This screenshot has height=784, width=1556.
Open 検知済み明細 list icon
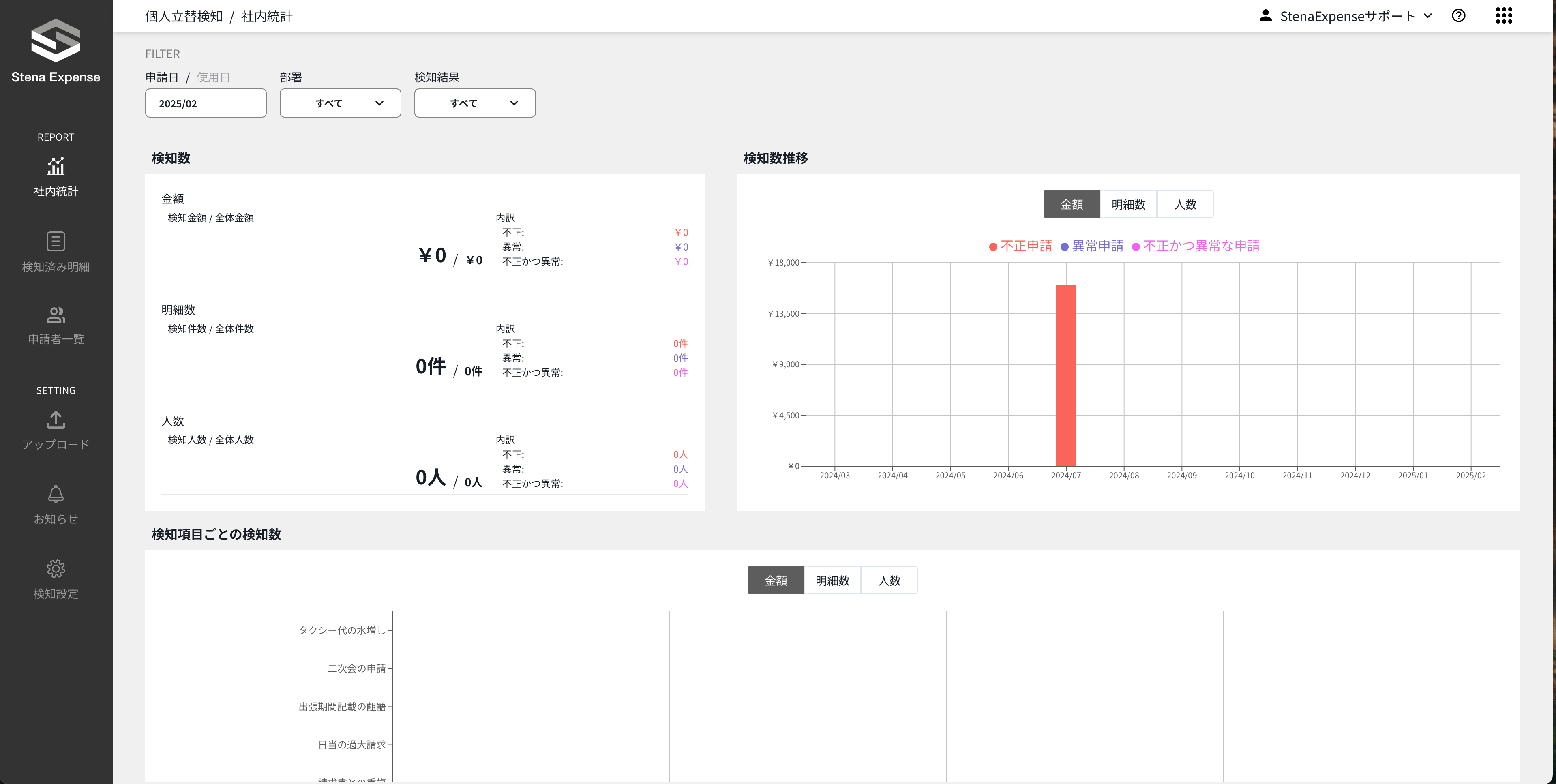(x=56, y=241)
